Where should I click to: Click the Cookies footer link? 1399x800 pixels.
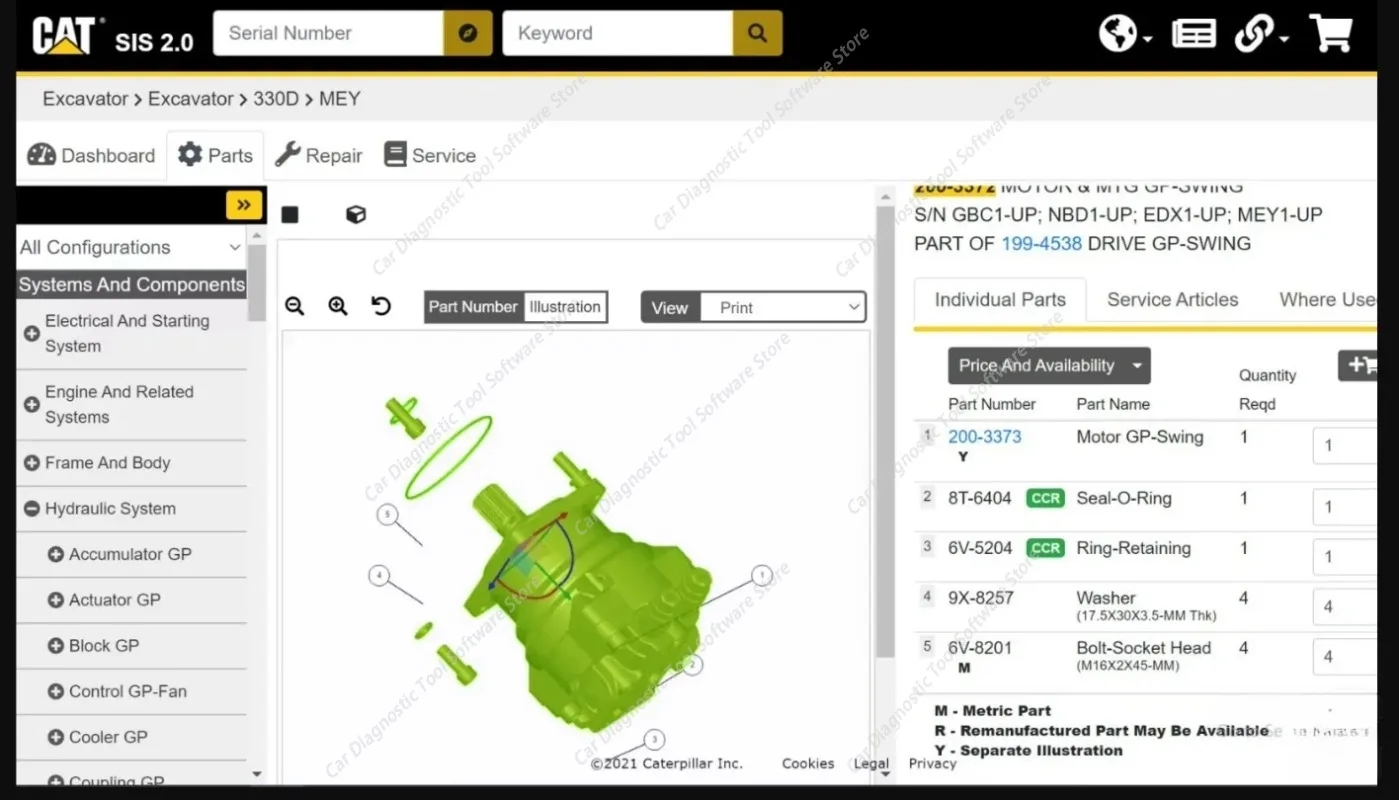point(808,763)
